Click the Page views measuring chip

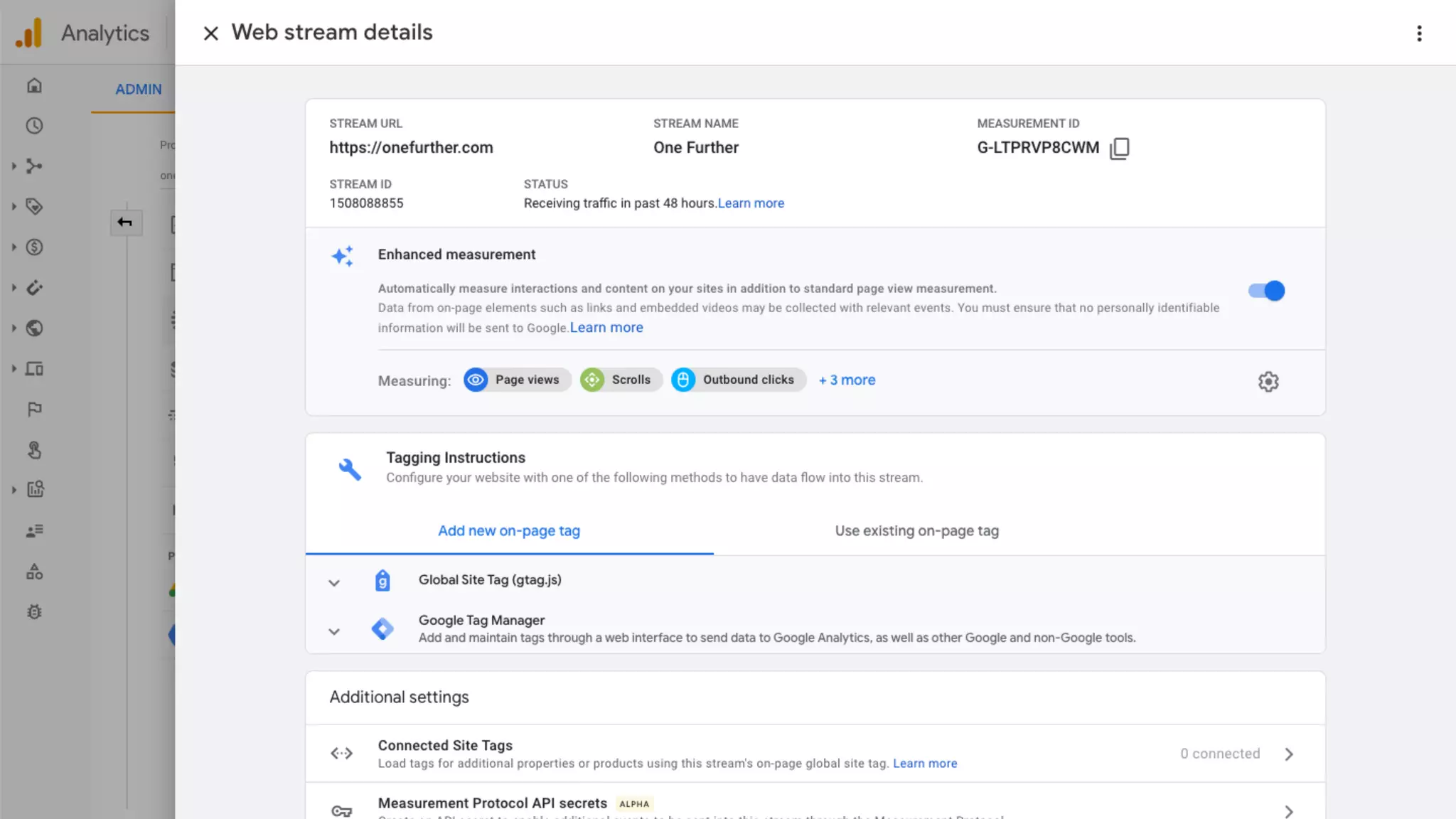[x=518, y=380]
